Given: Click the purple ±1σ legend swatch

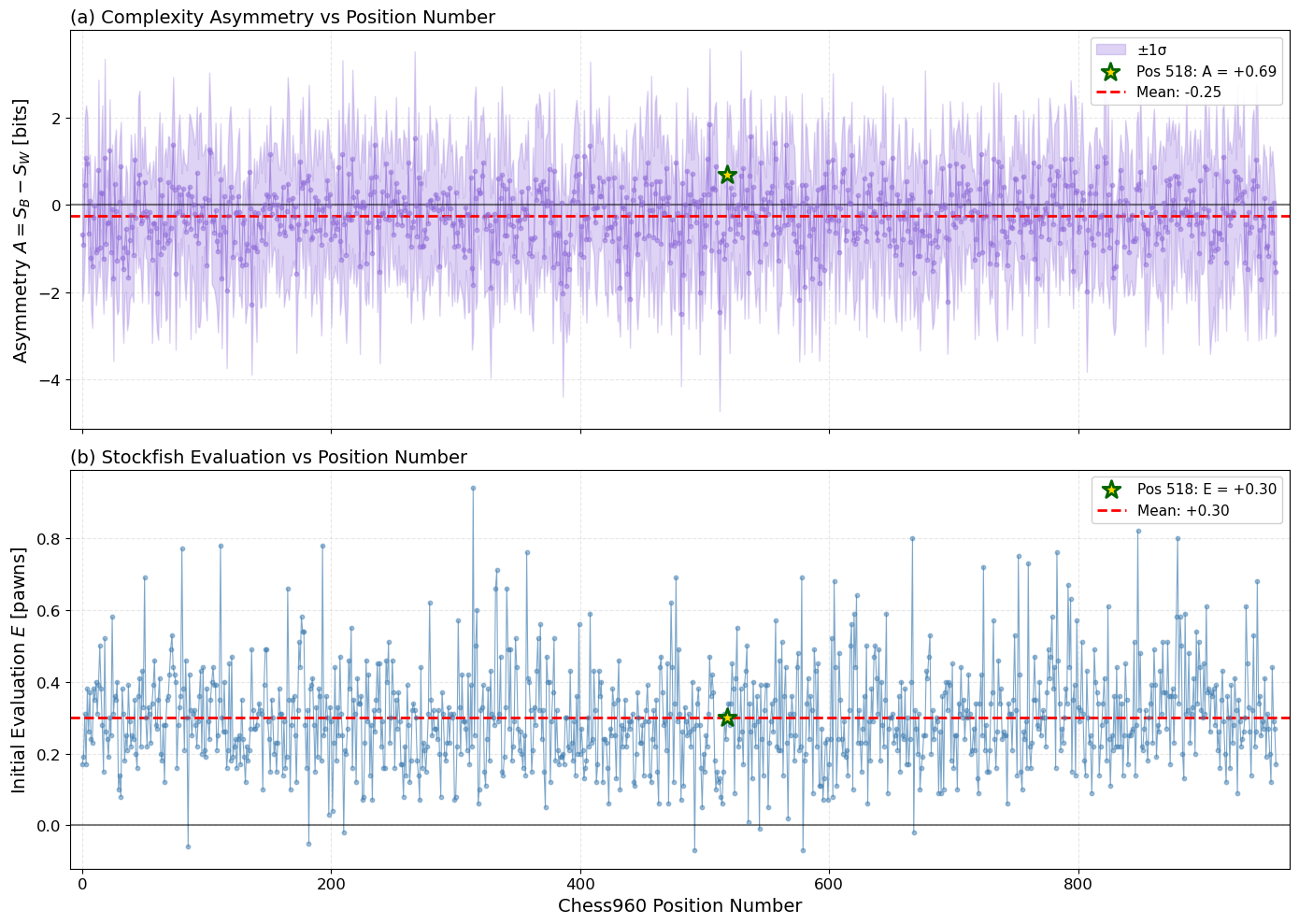Looking at the screenshot, I should pos(1110,50).
